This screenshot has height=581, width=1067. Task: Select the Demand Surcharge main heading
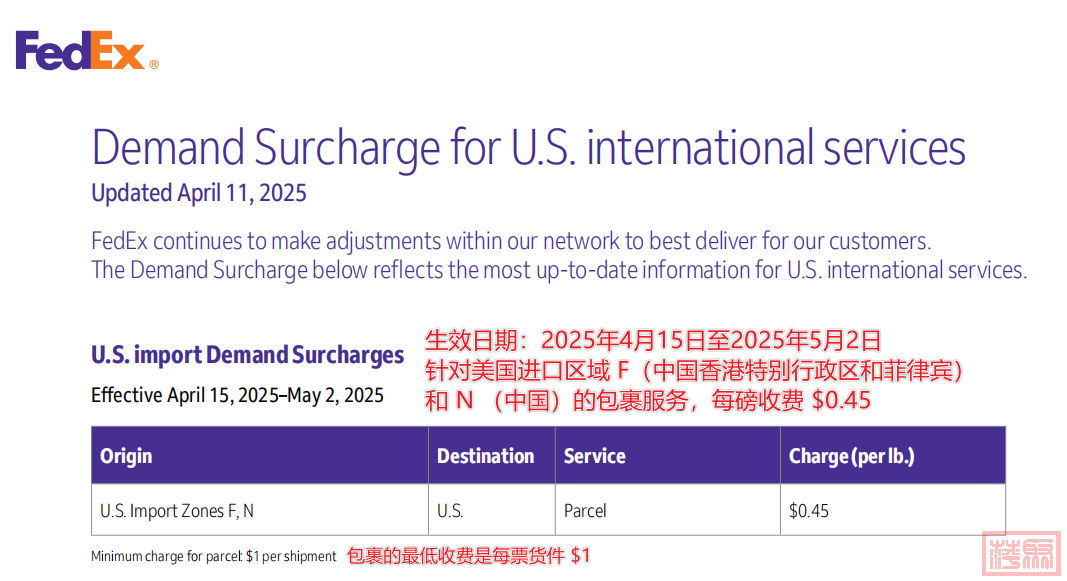click(529, 148)
